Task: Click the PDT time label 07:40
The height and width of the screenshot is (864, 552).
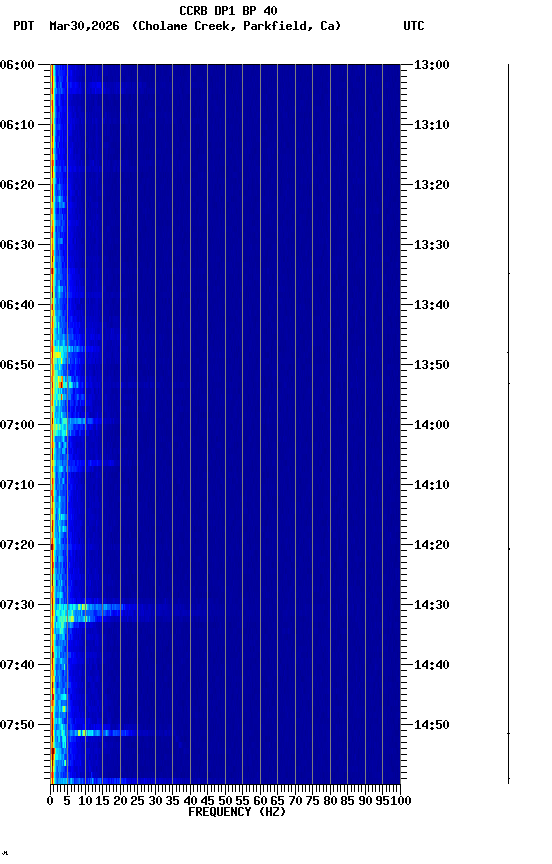Action: (x=17, y=666)
